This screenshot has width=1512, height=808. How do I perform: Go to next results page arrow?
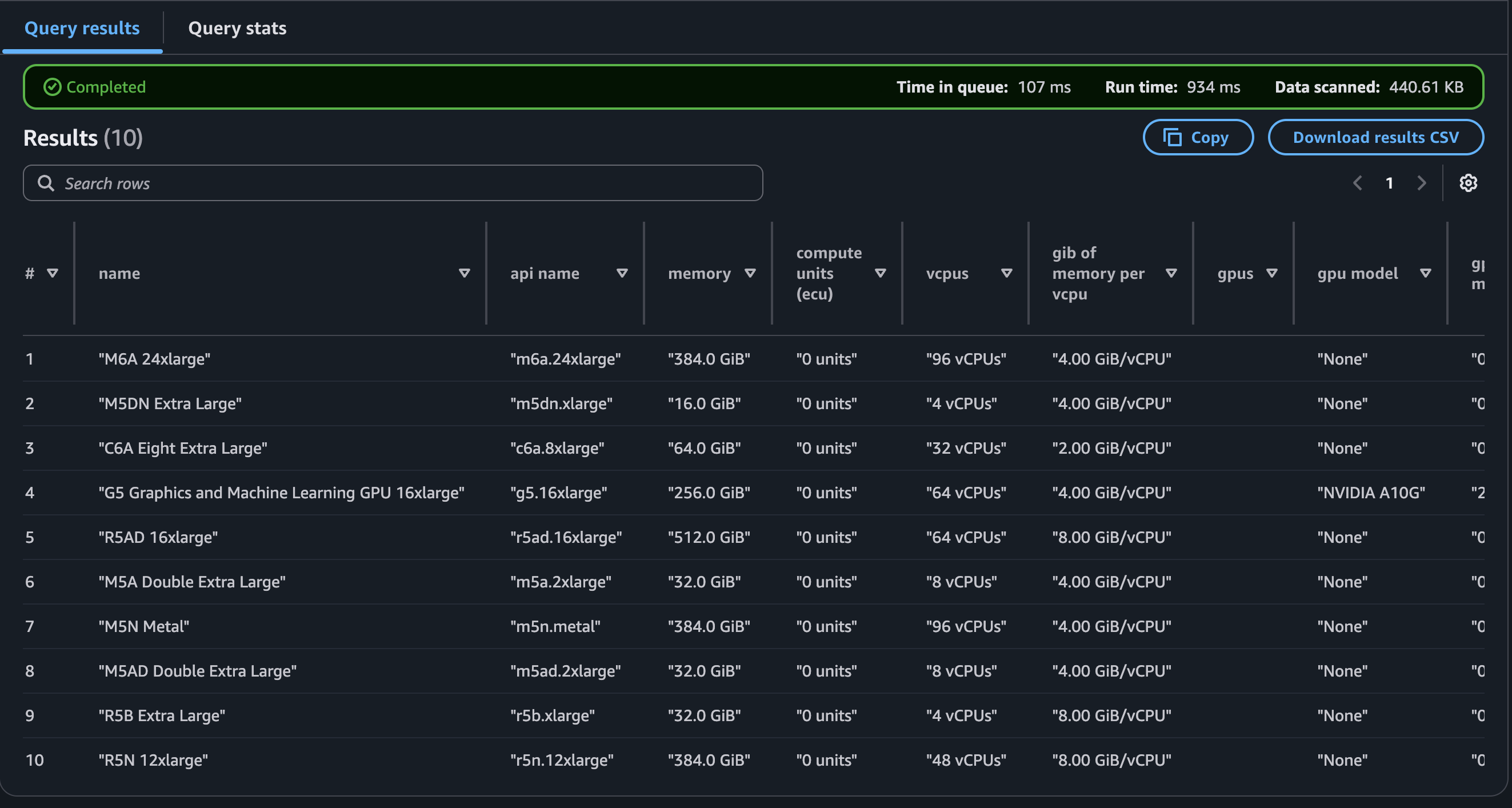[x=1421, y=183]
